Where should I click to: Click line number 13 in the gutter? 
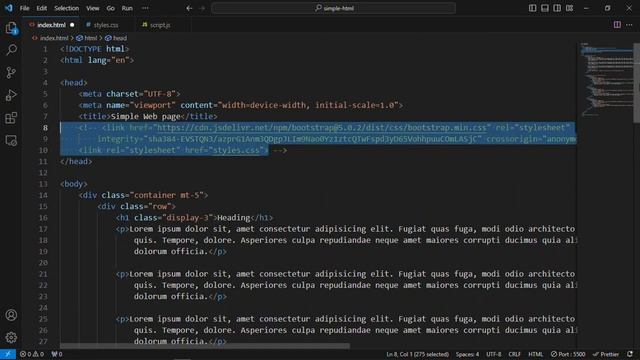(x=43, y=184)
